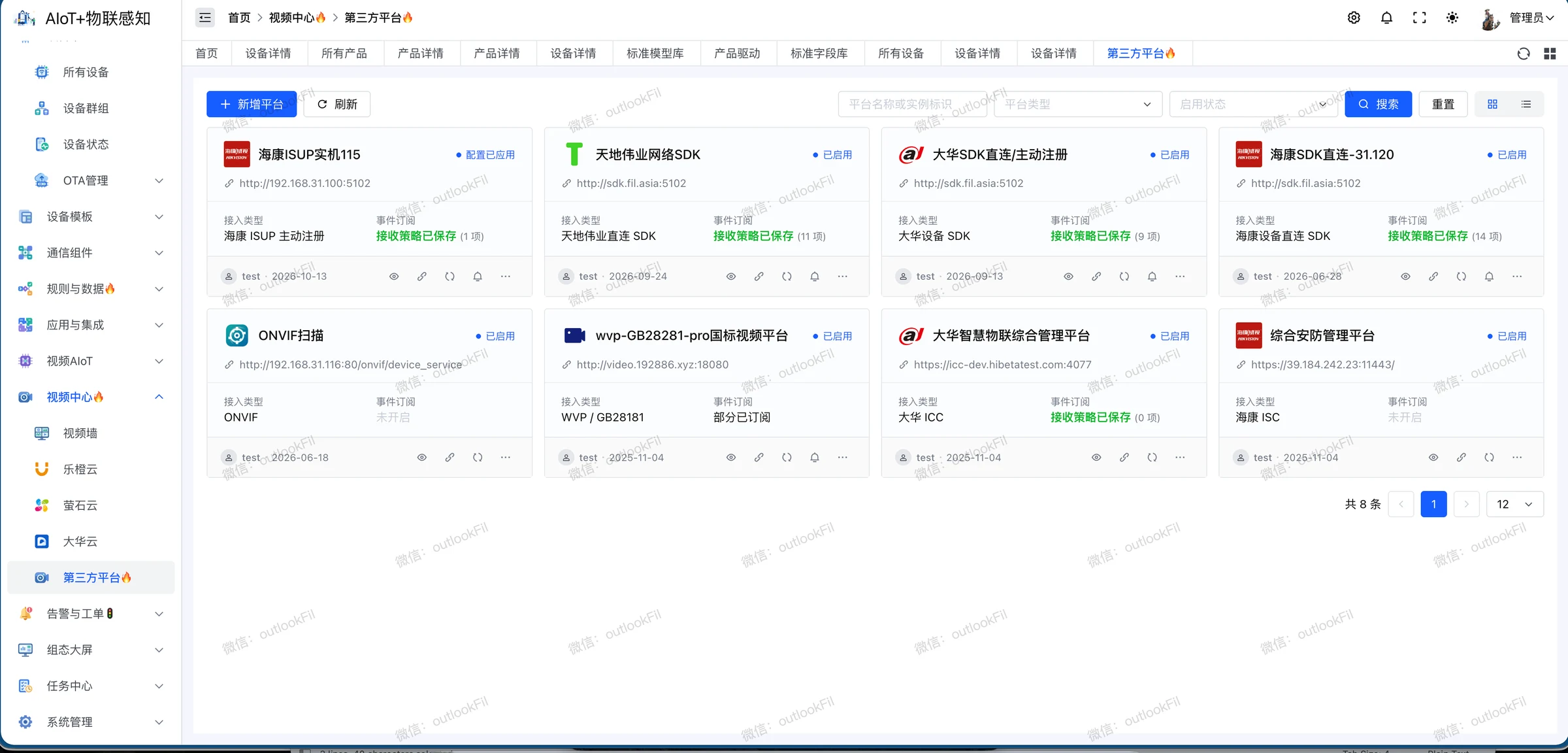Click link icon on 大华SDK直连/主动注册 card
Screen dimensions: 1568x753
tap(1096, 276)
